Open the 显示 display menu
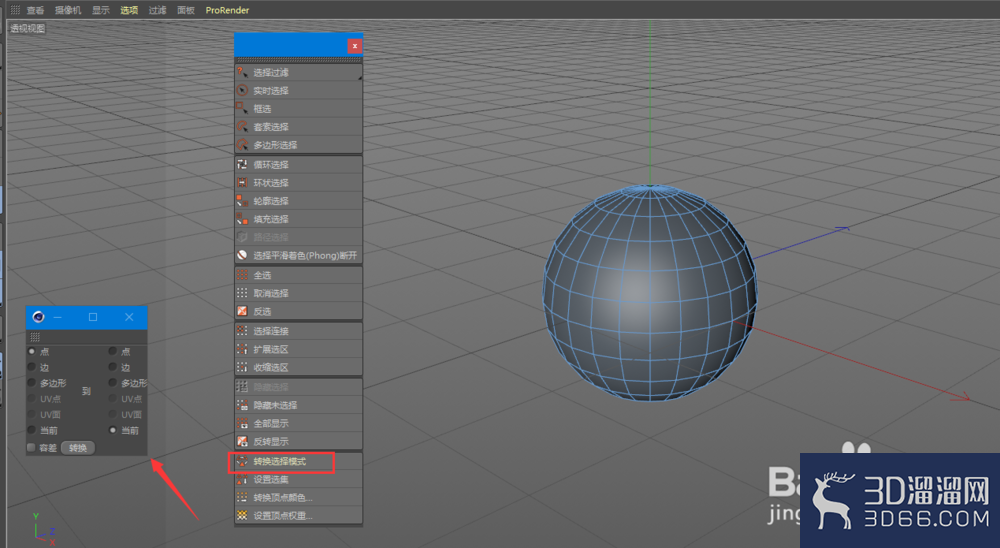1000x548 pixels. pos(101,10)
